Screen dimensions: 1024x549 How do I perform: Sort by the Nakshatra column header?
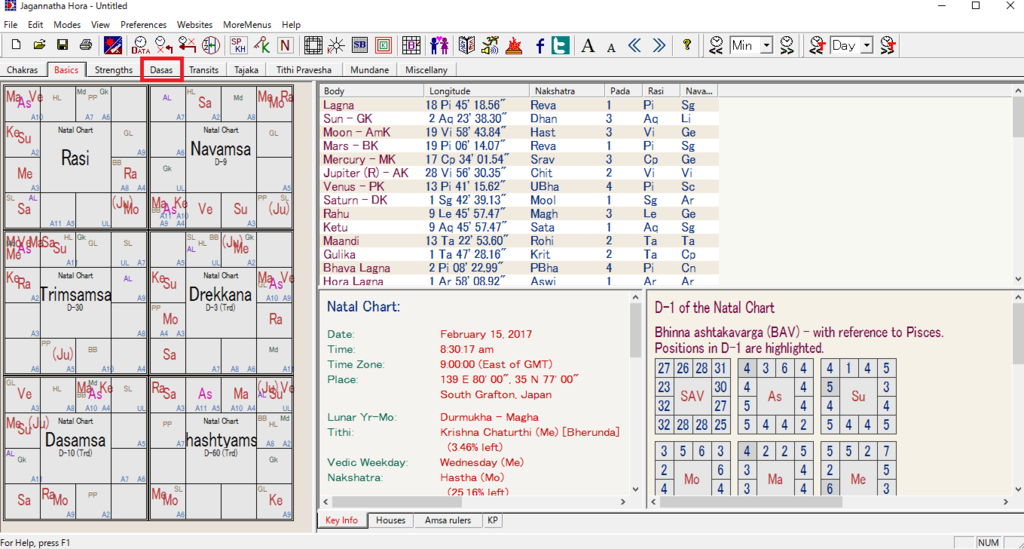tap(566, 91)
